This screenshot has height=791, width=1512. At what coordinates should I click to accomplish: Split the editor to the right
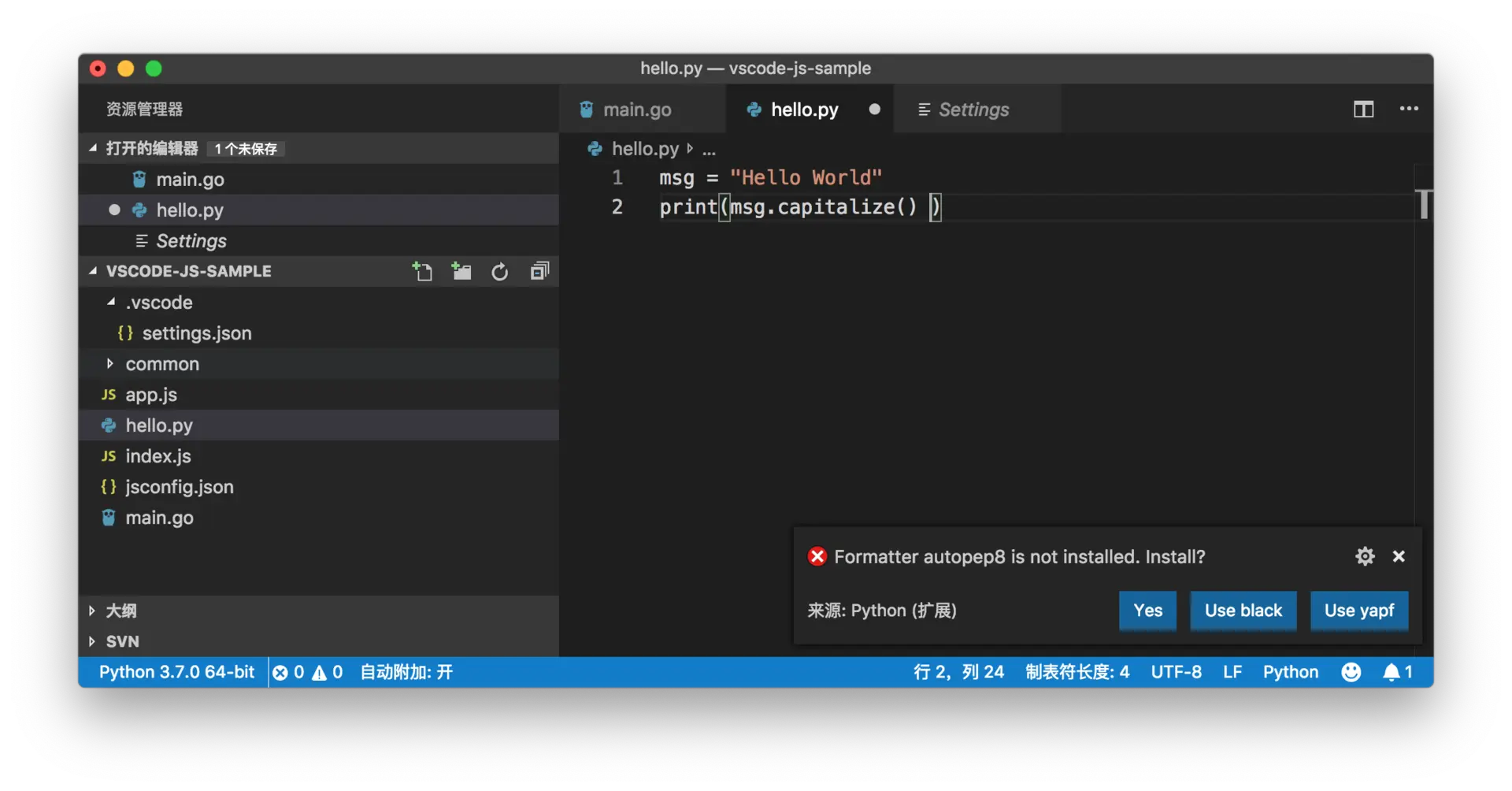pos(1363,110)
